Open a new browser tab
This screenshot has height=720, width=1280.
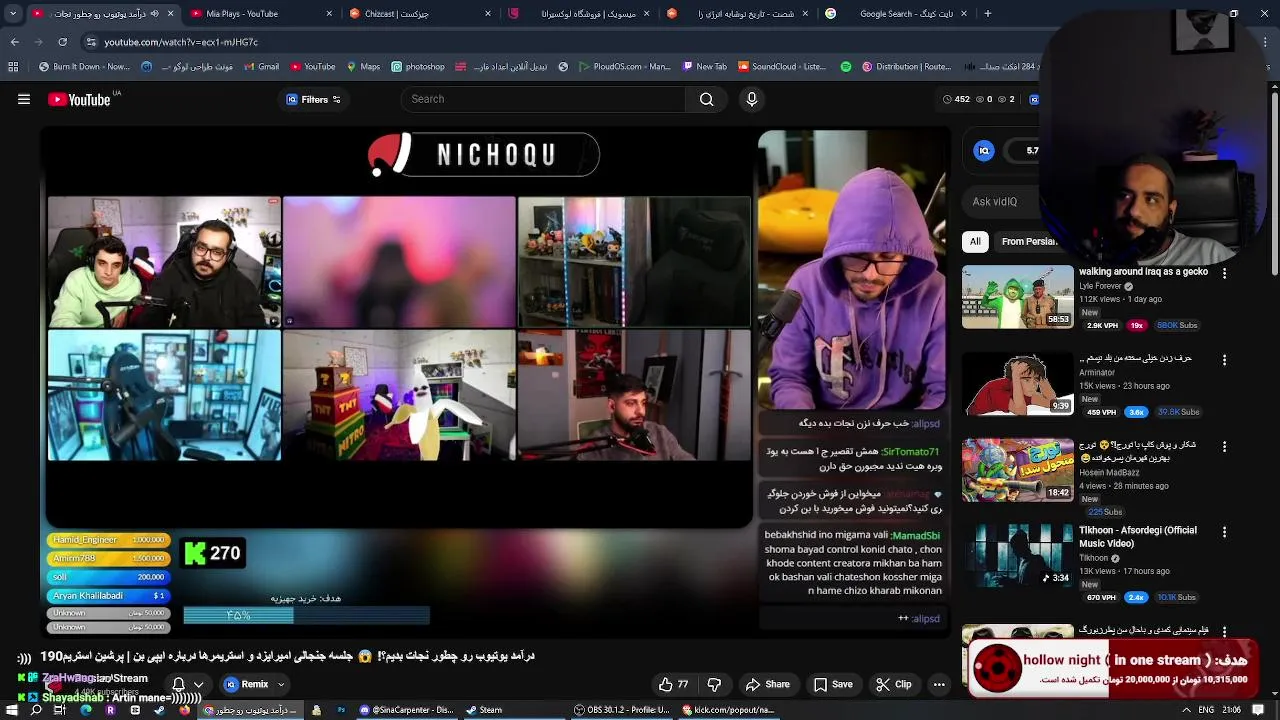click(x=988, y=14)
